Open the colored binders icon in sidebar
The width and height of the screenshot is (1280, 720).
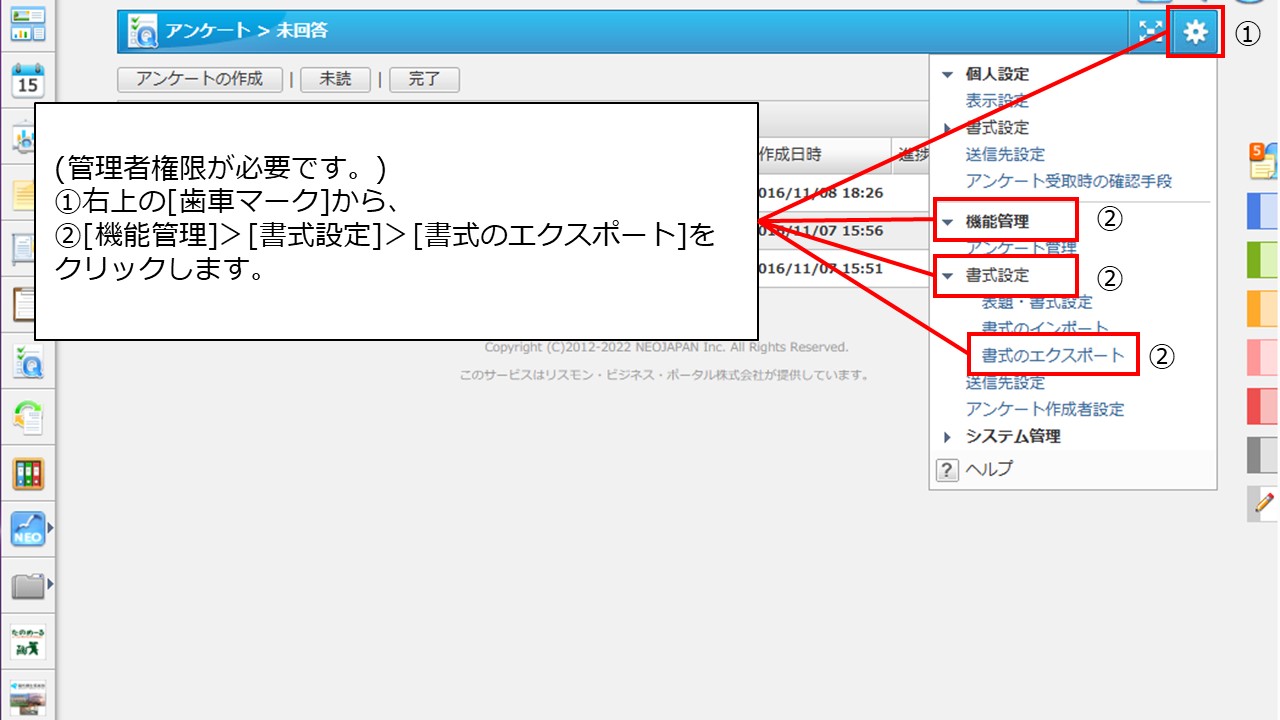point(28,474)
